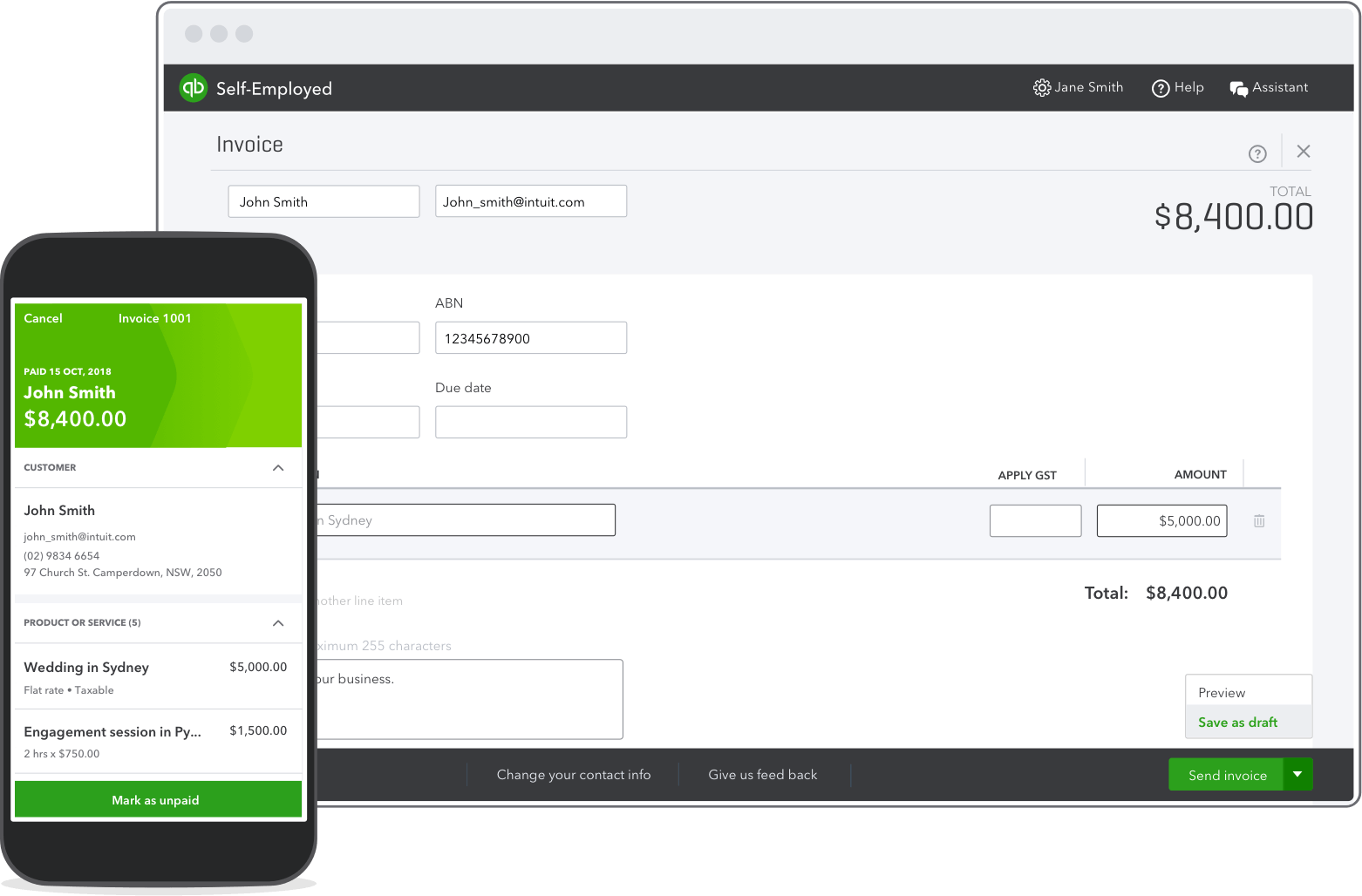Tap $1,500.00 price on phone
This screenshot has height=896, width=1362.
pyautogui.click(x=258, y=731)
